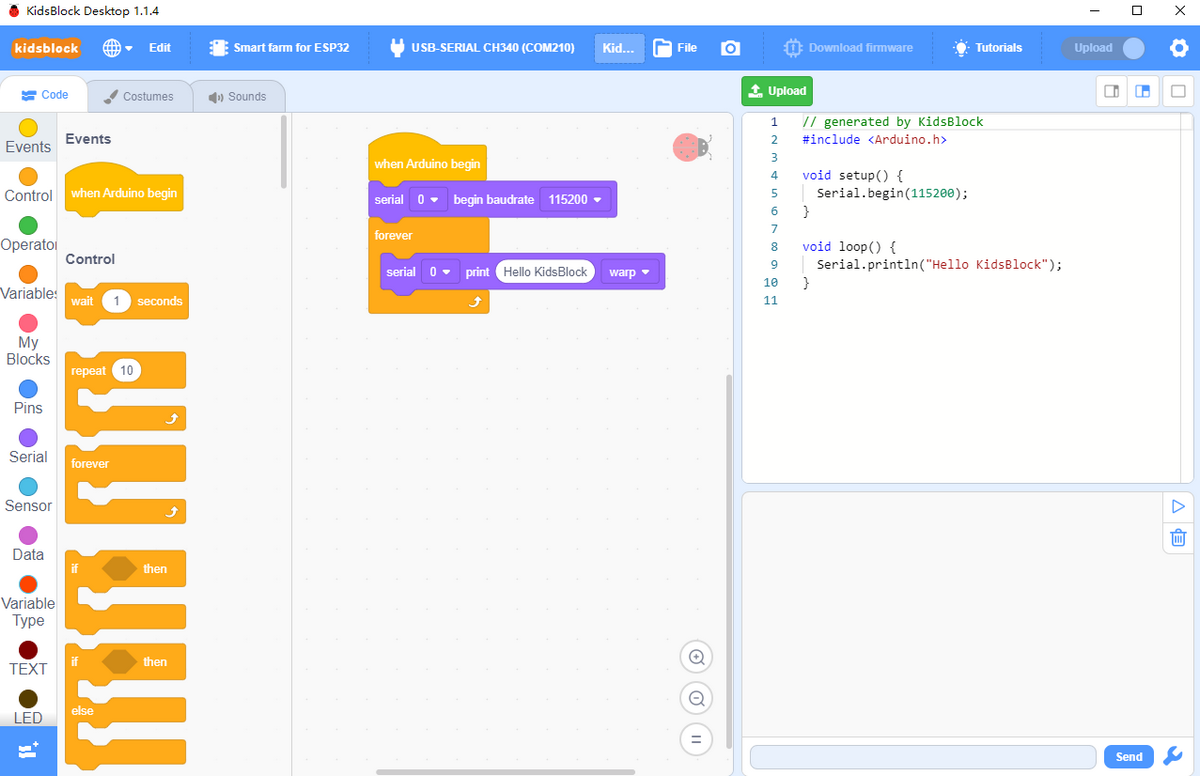Switch to the Code tab

pos(44,95)
